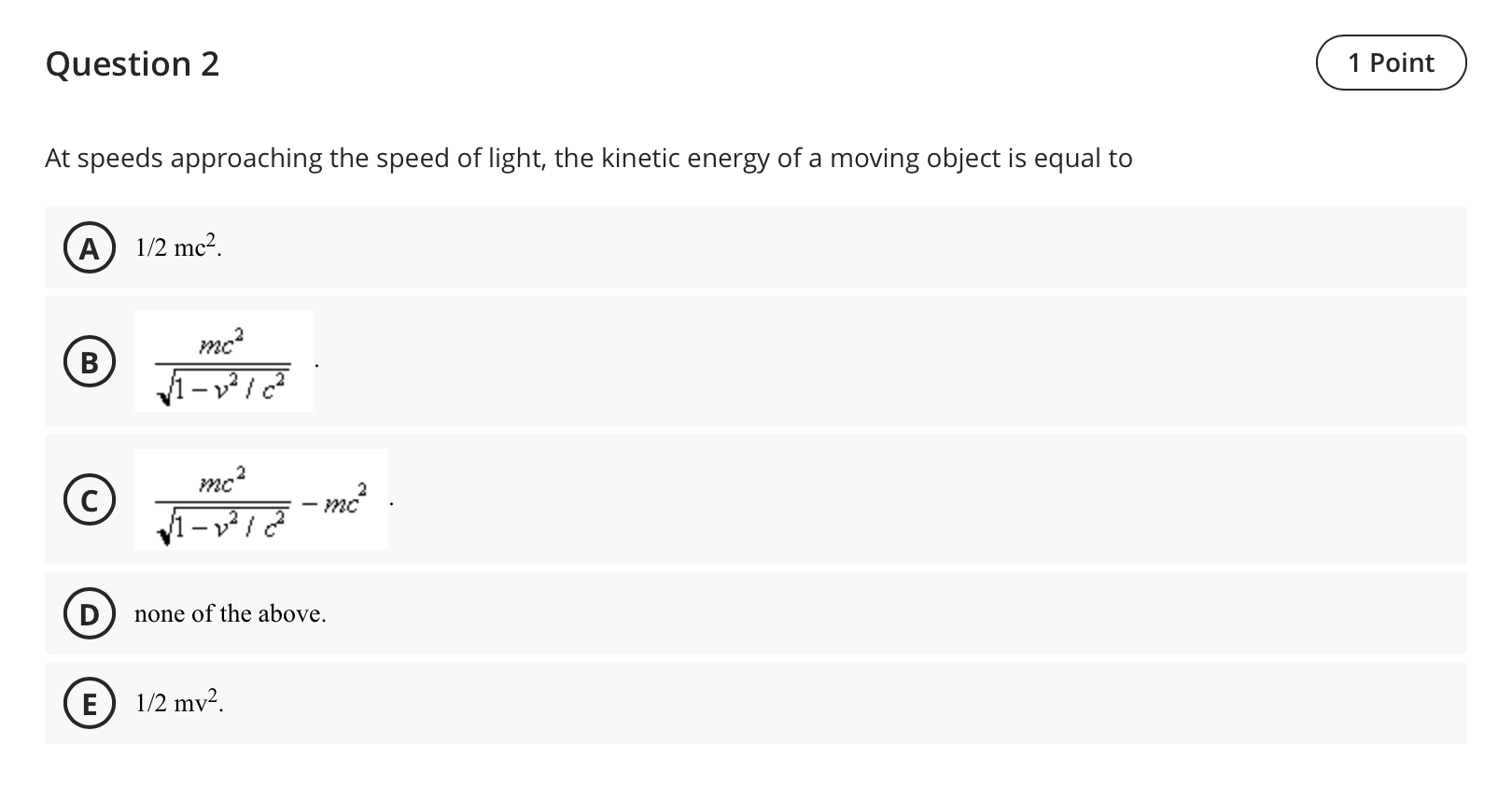Click the 1 Point badge
1512x786 pixels.
point(1392,63)
